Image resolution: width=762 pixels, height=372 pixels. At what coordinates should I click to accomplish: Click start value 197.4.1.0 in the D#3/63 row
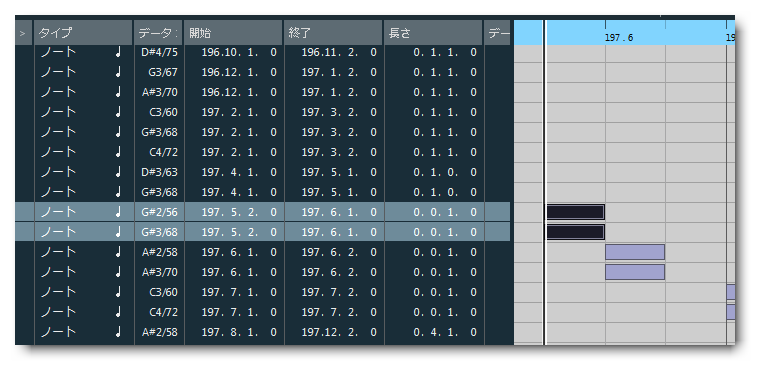click(x=239, y=172)
